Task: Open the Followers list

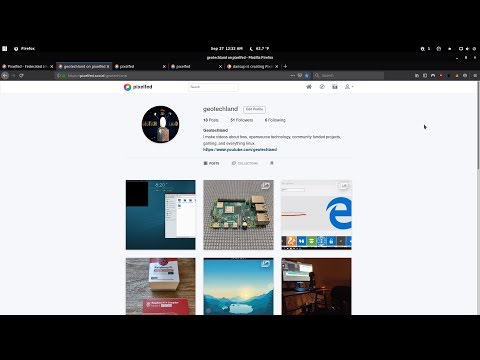Action: [242, 120]
